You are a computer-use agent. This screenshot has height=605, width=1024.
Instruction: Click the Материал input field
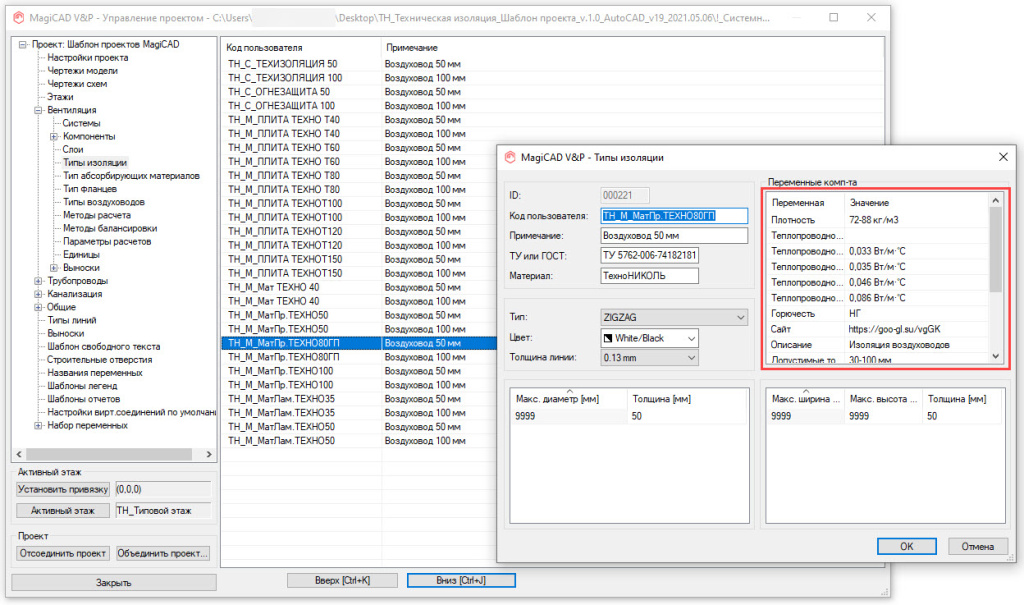pyautogui.click(x=673, y=275)
